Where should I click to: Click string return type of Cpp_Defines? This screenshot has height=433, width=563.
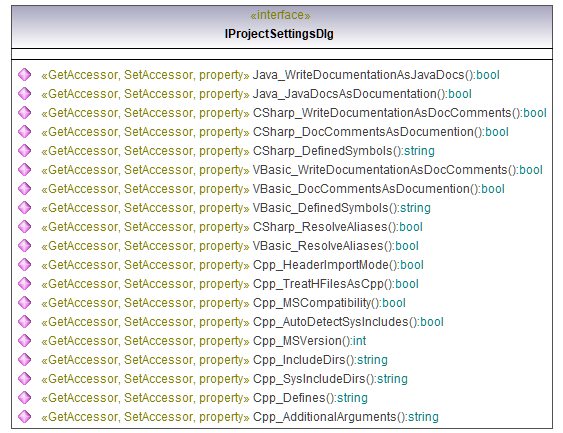[352, 399]
